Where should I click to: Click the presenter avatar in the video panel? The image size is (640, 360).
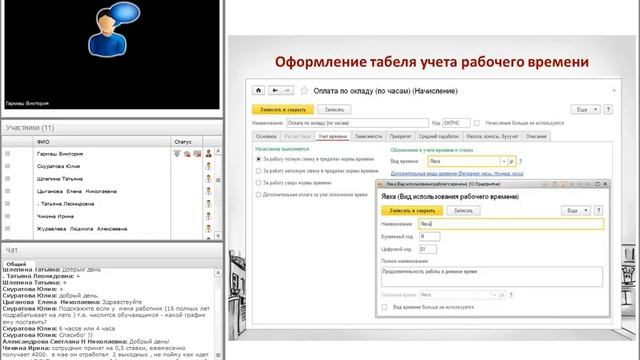(113, 29)
